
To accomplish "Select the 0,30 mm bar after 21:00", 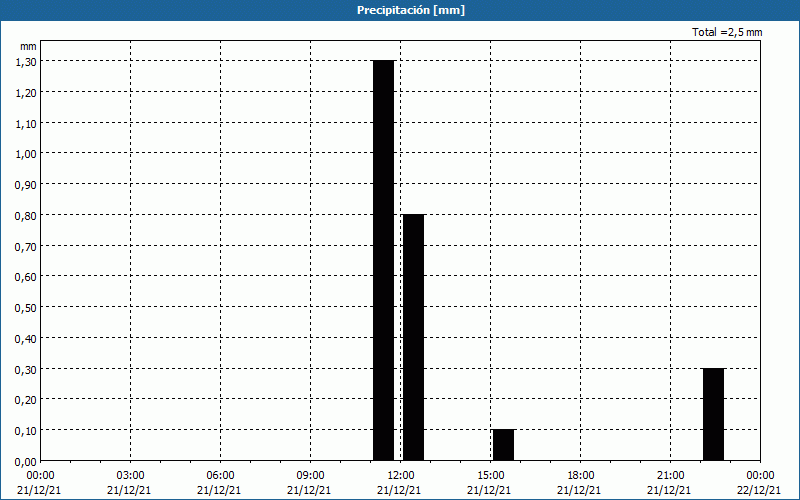I will tap(713, 414).
